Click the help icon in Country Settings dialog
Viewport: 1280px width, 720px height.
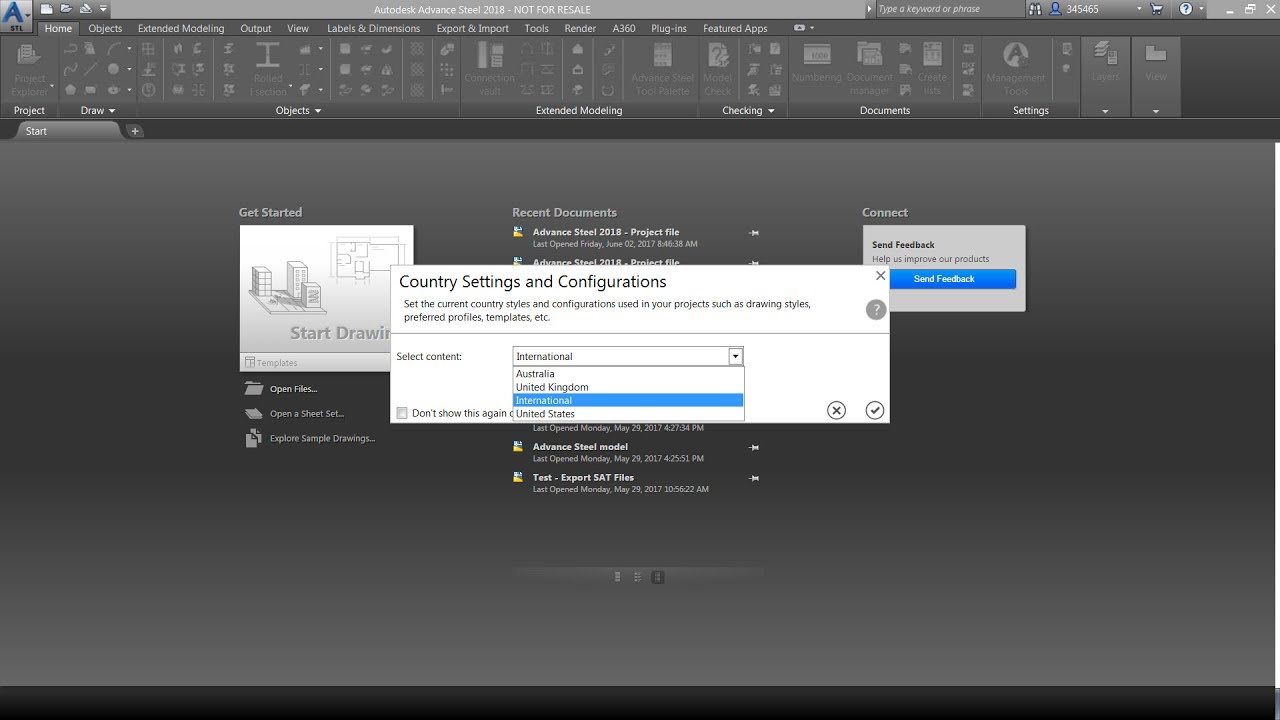click(876, 309)
